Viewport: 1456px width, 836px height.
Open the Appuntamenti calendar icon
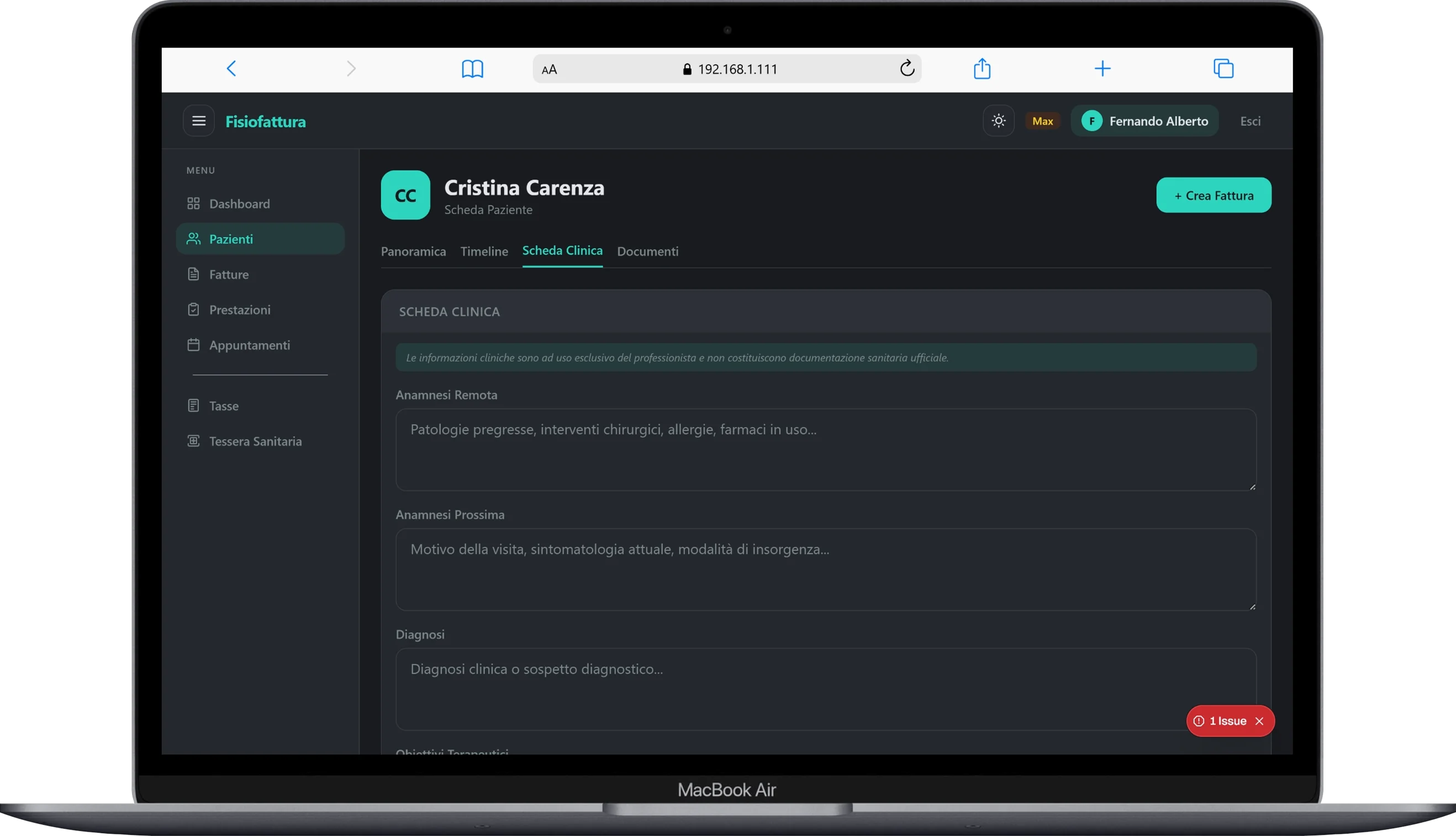click(193, 345)
